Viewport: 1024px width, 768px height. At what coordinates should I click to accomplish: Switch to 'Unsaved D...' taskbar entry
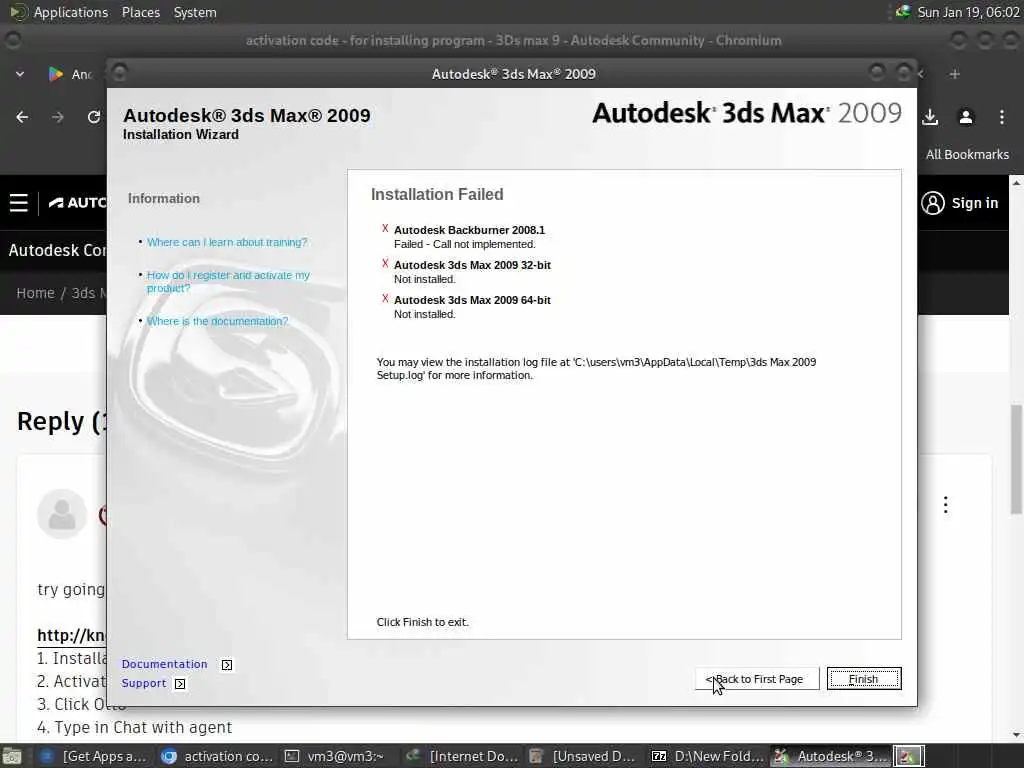pos(584,756)
